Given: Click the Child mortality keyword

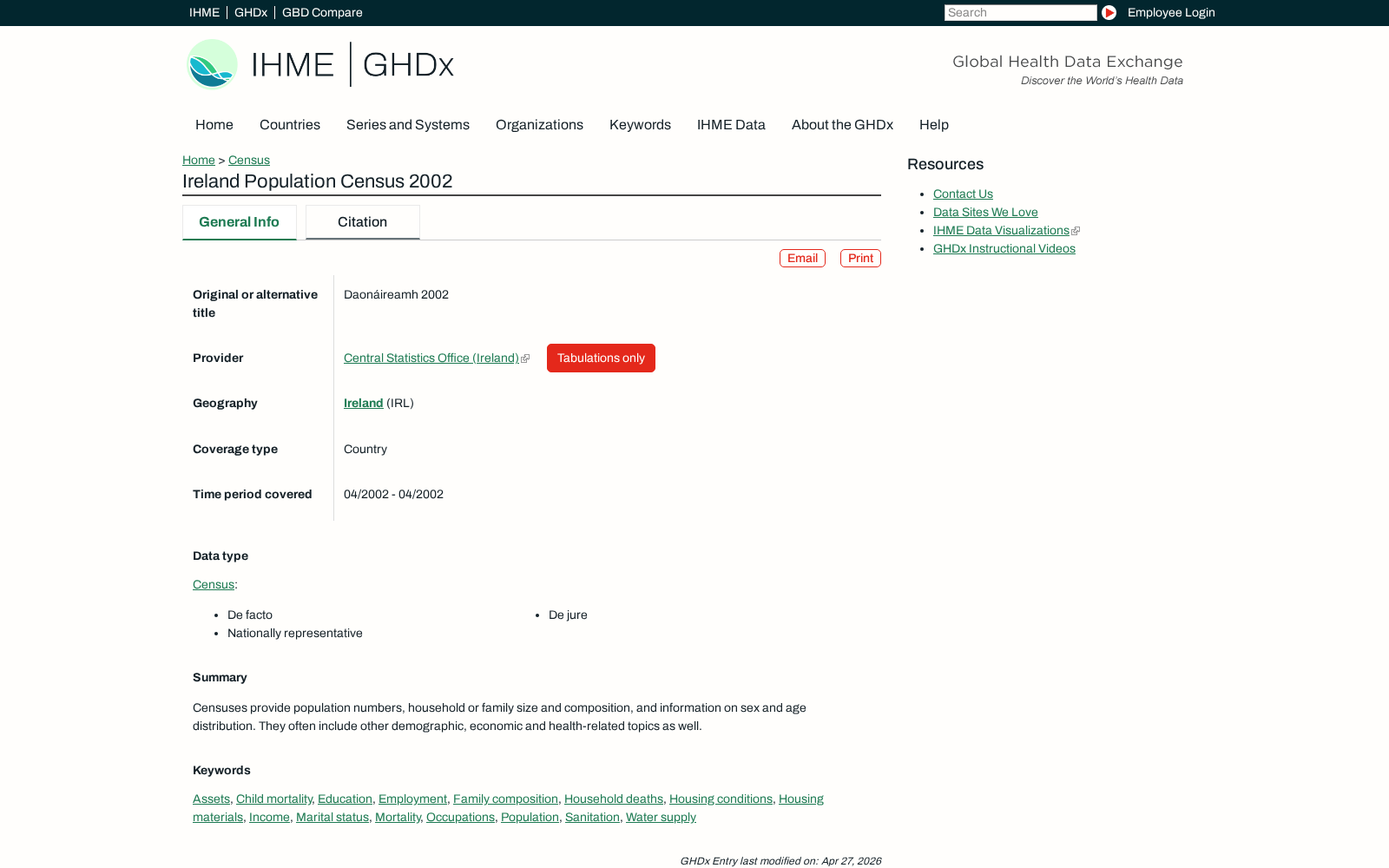Looking at the screenshot, I should (273, 799).
